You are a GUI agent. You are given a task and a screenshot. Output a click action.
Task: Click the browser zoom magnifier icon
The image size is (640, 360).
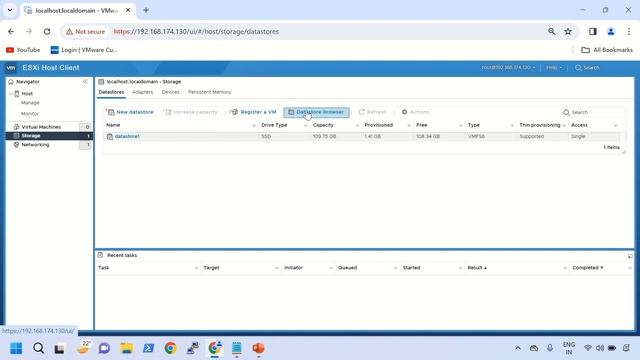pyautogui.click(x=551, y=31)
